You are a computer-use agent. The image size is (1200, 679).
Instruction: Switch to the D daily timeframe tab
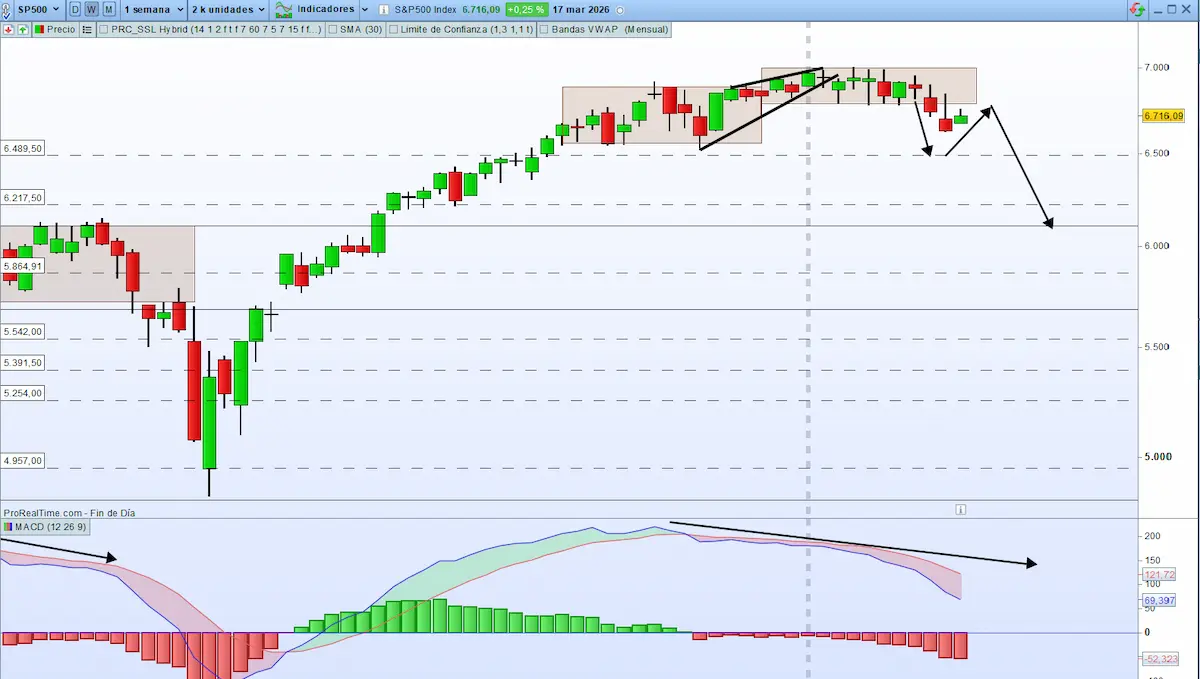point(74,9)
